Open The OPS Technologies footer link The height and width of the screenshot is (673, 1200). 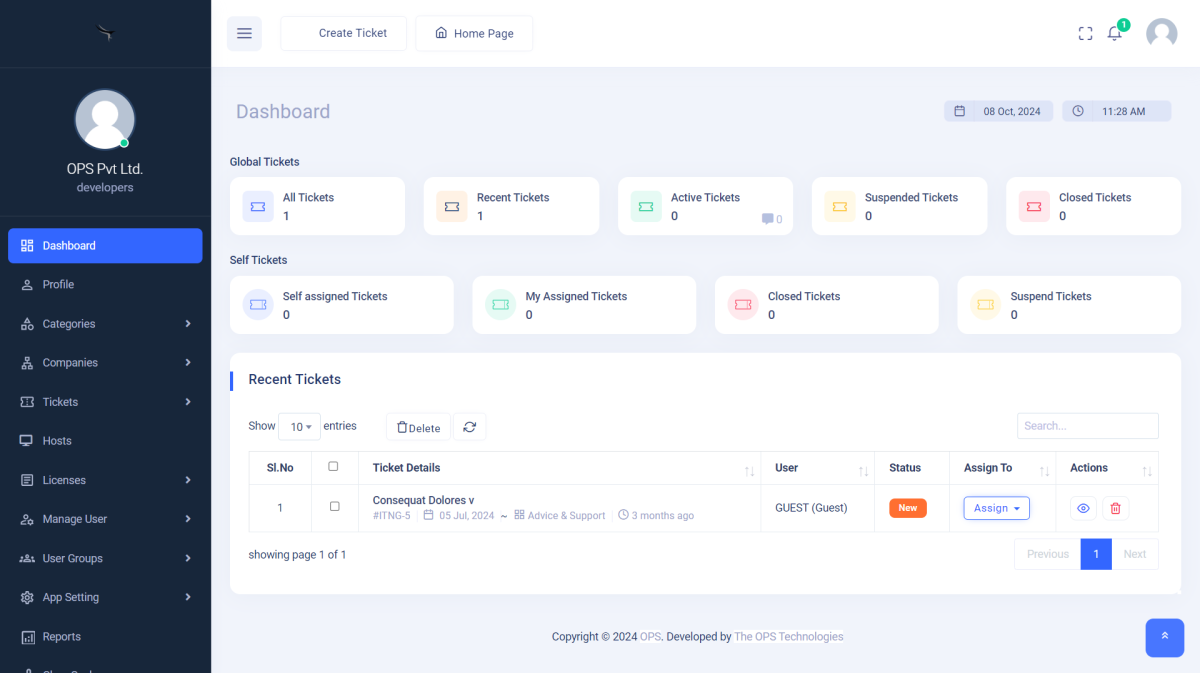pyautogui.click(x=788, y=637)
